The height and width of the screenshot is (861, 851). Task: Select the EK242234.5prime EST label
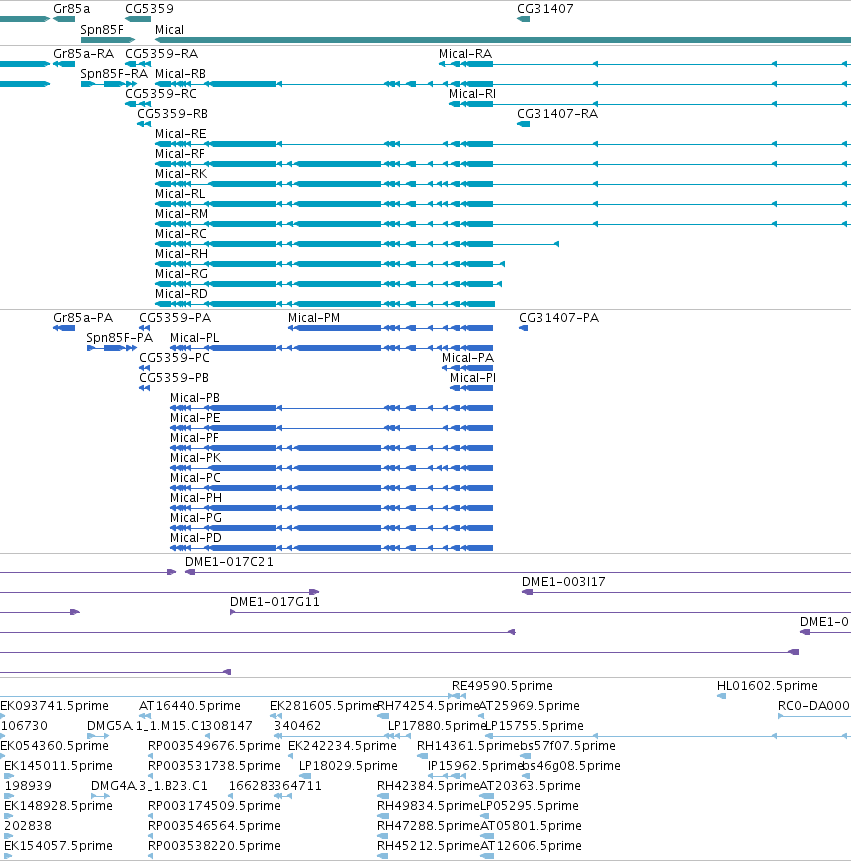[x=342, y=746]
